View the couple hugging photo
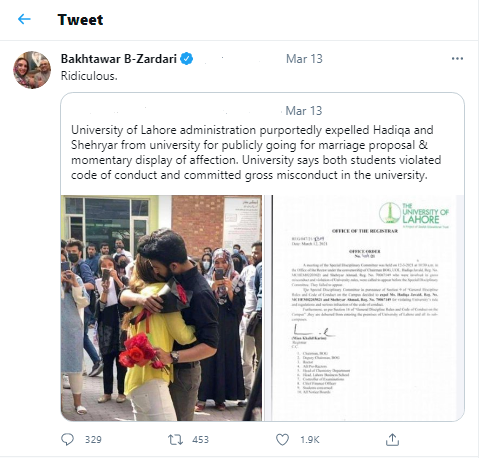This screenshot has width=484, height=461. tap(161, 308)
